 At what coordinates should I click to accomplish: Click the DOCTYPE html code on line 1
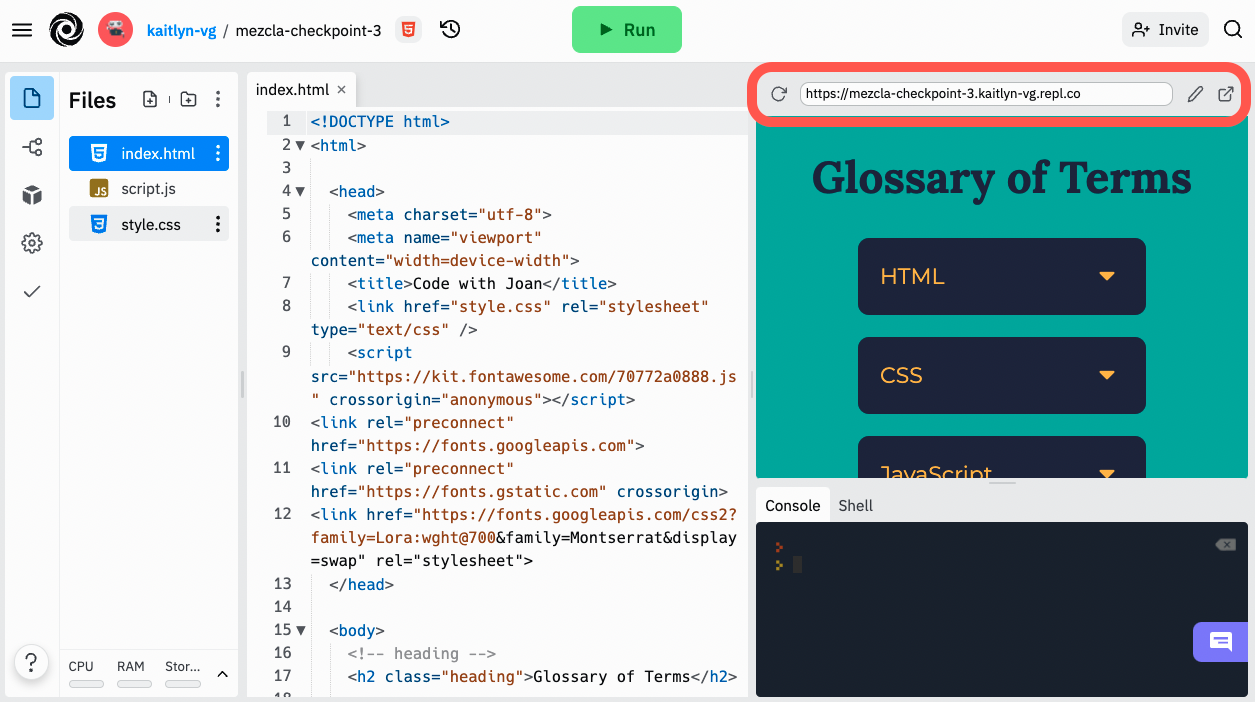[x=380, y=122]
